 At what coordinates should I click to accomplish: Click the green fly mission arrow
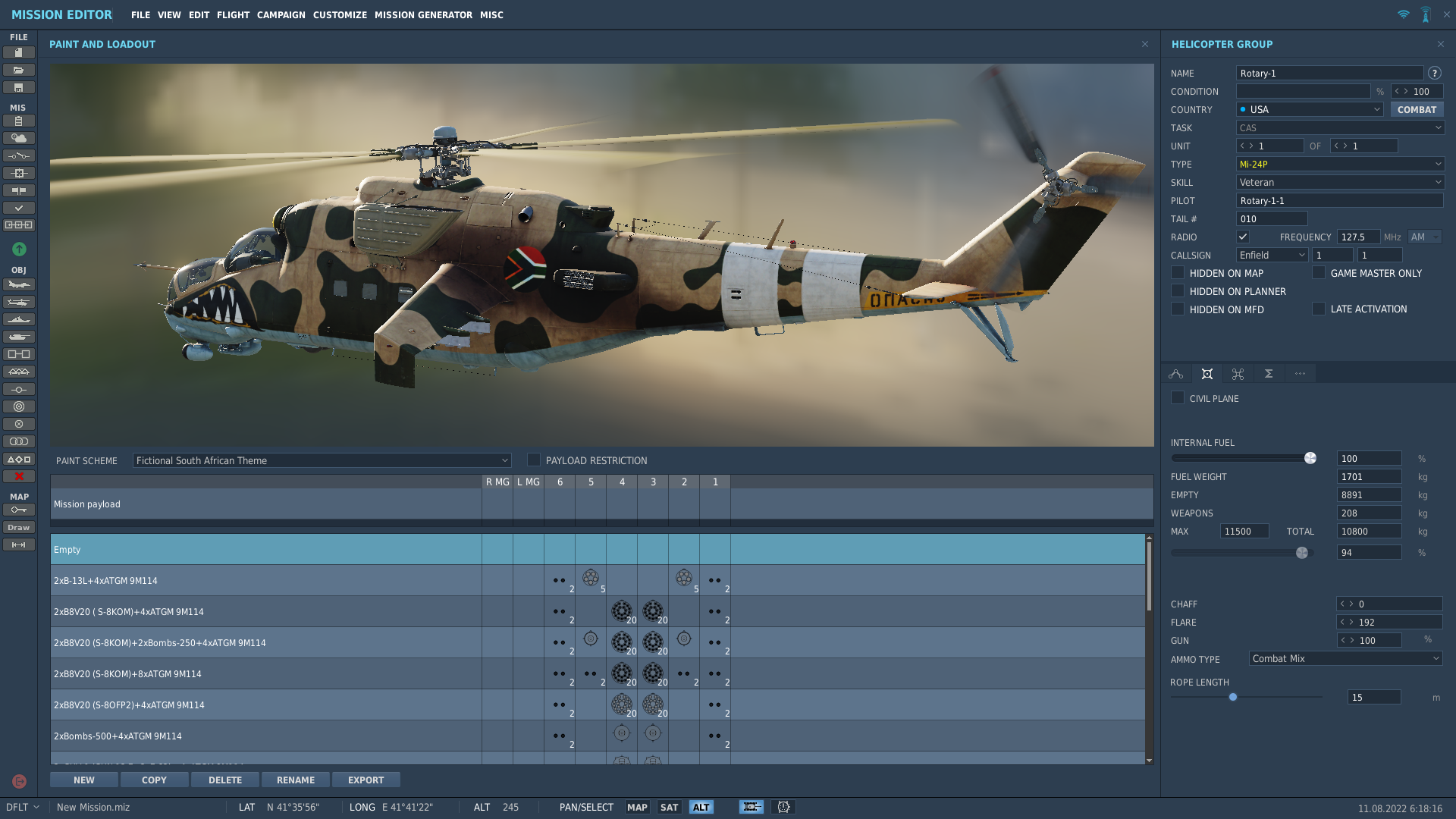(x=19, y=249)
